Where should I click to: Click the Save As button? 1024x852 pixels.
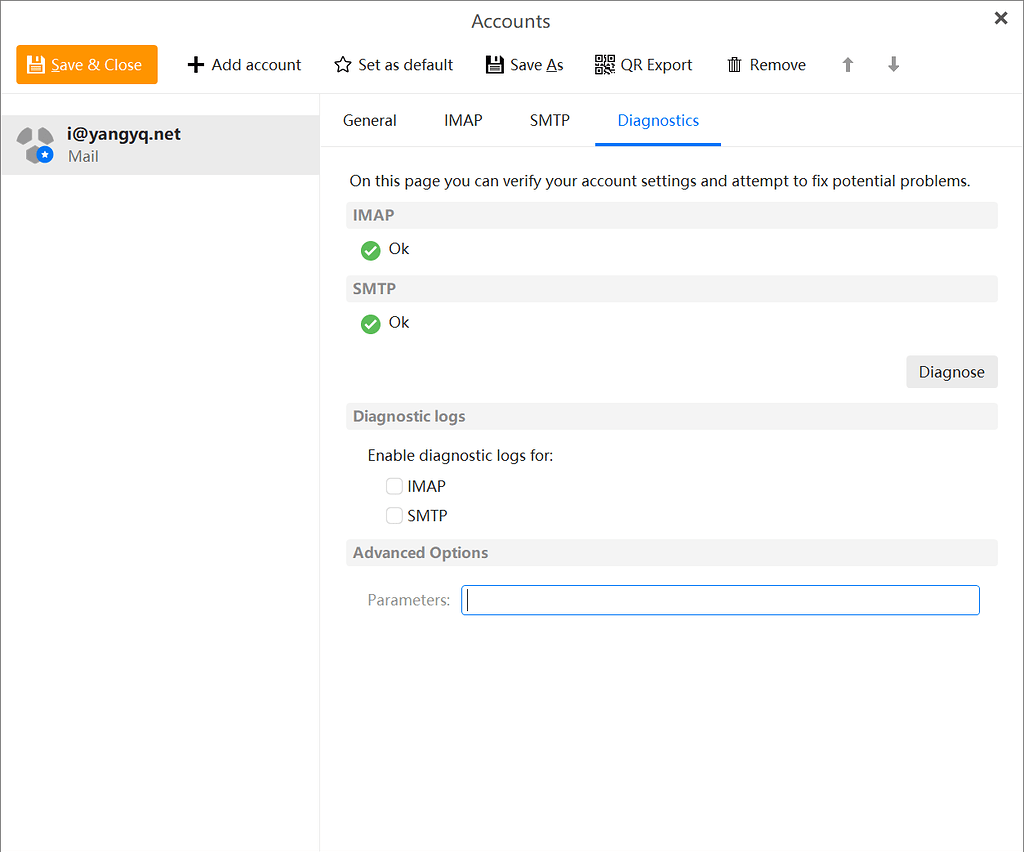click(x=524, y=64)
